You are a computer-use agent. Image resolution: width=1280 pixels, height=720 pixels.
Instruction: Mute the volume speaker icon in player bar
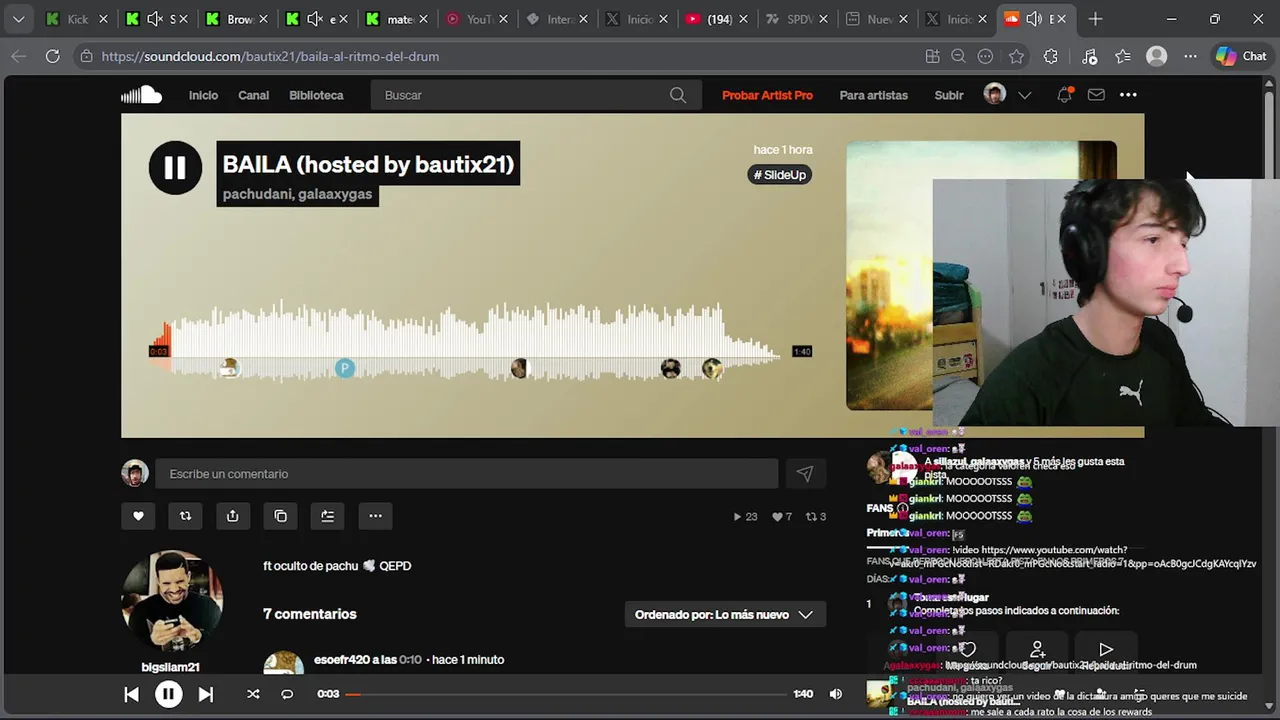click(x=836, y=694)
